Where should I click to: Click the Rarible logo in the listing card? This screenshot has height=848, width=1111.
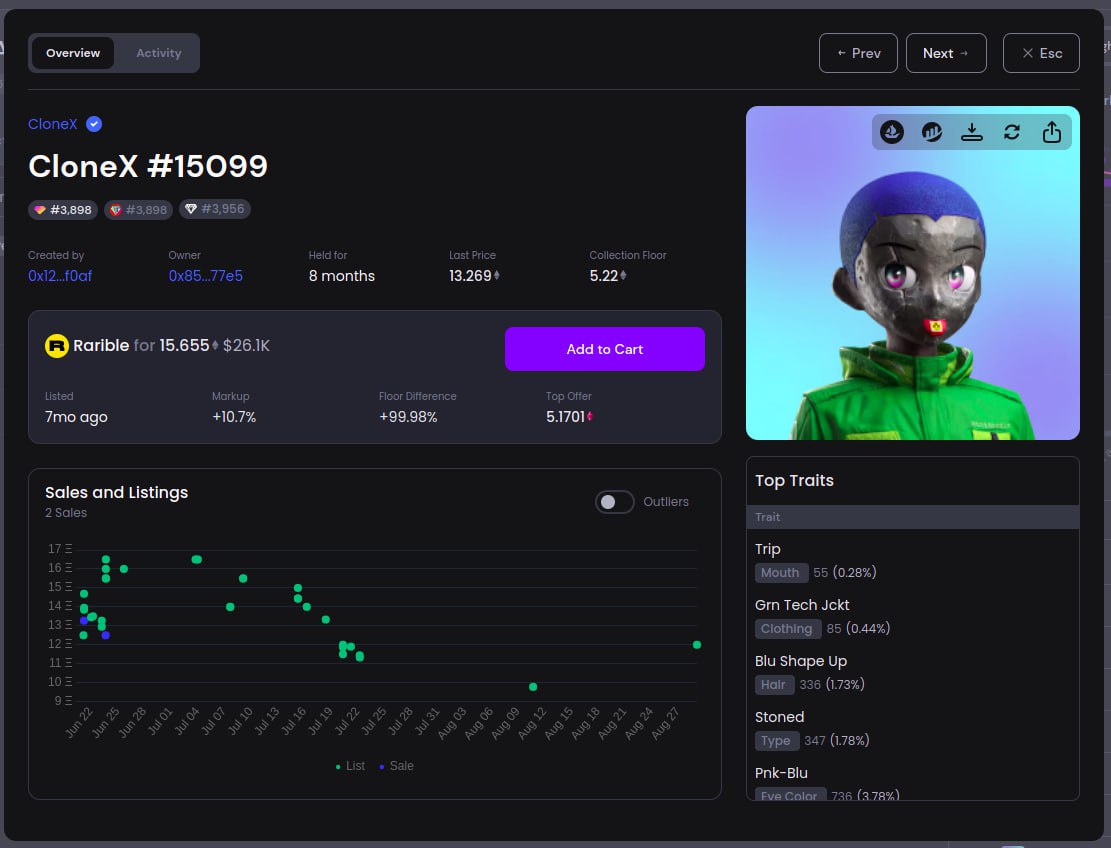[x=57, y=346]
